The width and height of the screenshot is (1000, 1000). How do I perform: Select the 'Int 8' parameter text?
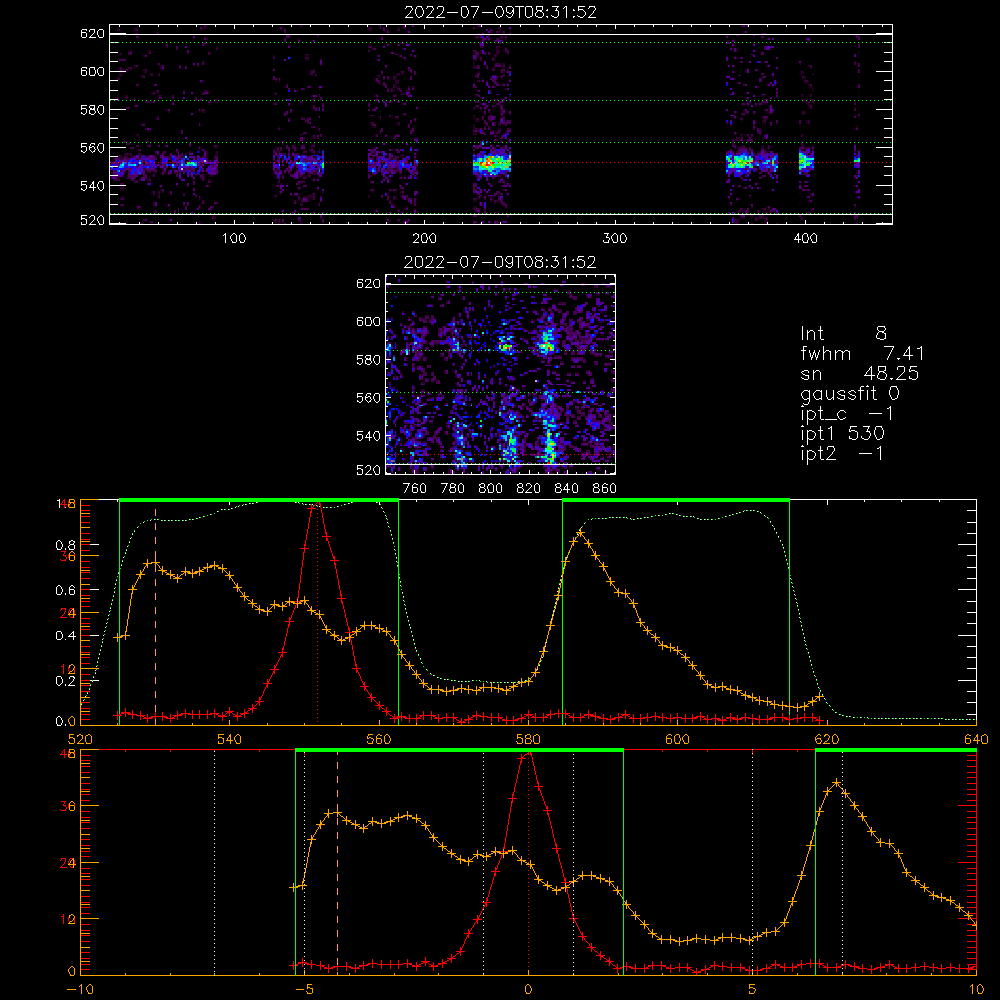coord(843,334)
